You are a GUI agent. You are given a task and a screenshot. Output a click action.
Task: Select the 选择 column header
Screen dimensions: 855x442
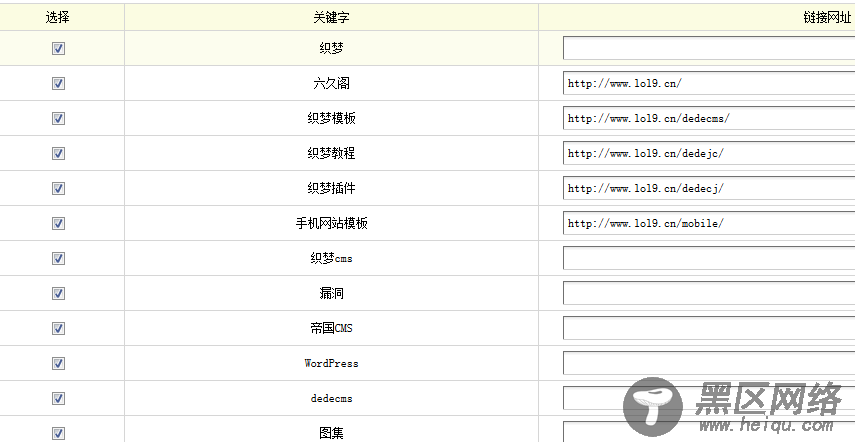tap(57, 17)
